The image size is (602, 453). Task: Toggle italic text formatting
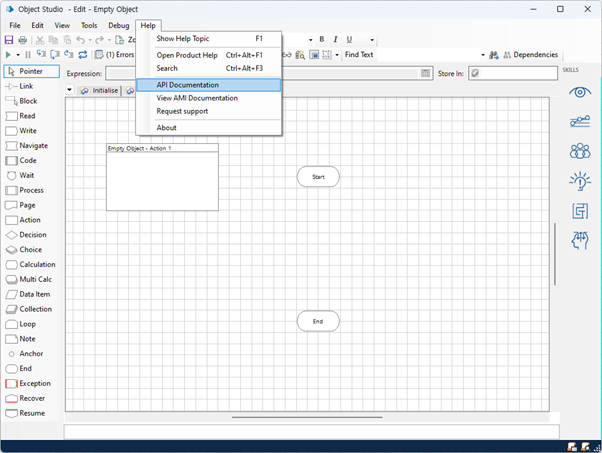tap(336, 40)
